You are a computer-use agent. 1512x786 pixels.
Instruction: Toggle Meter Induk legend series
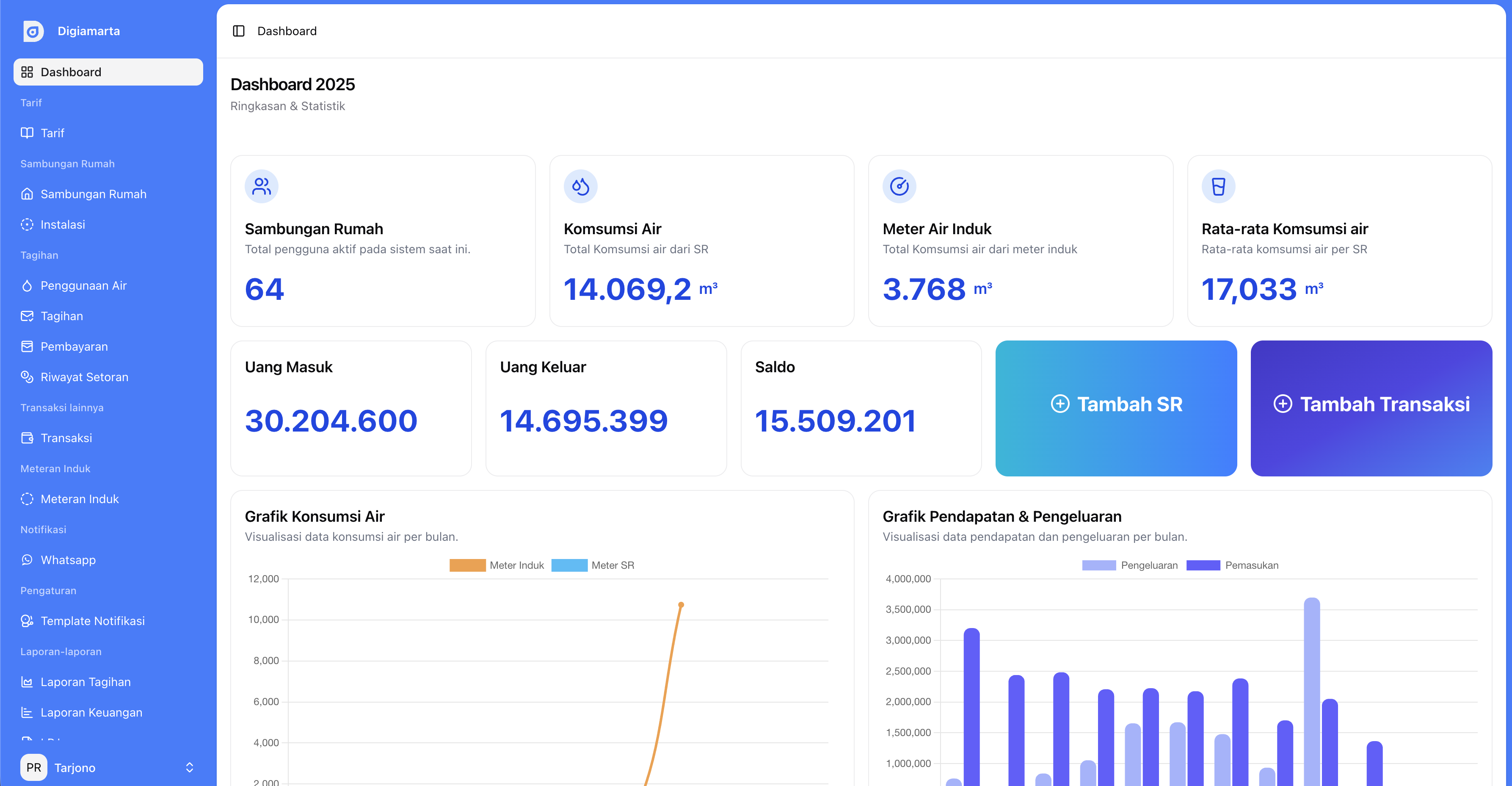[497, 565]
